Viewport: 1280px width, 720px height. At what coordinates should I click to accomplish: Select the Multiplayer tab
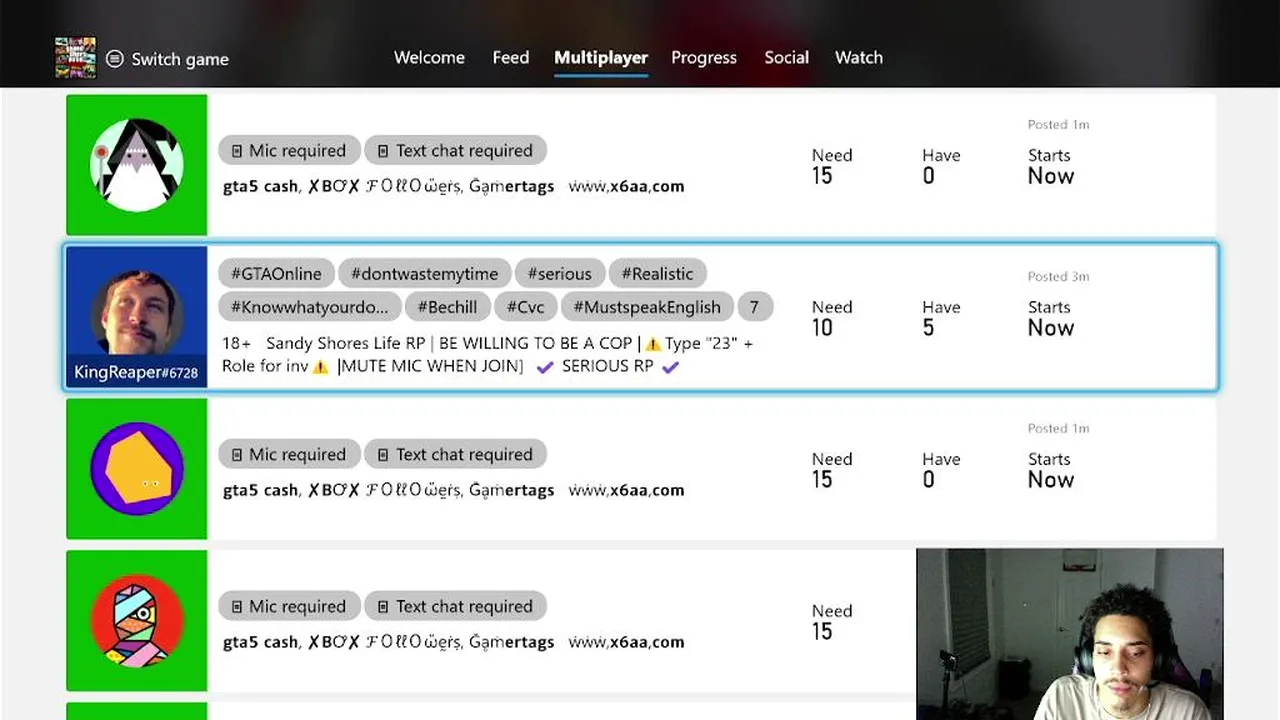[x=601, y=57]
